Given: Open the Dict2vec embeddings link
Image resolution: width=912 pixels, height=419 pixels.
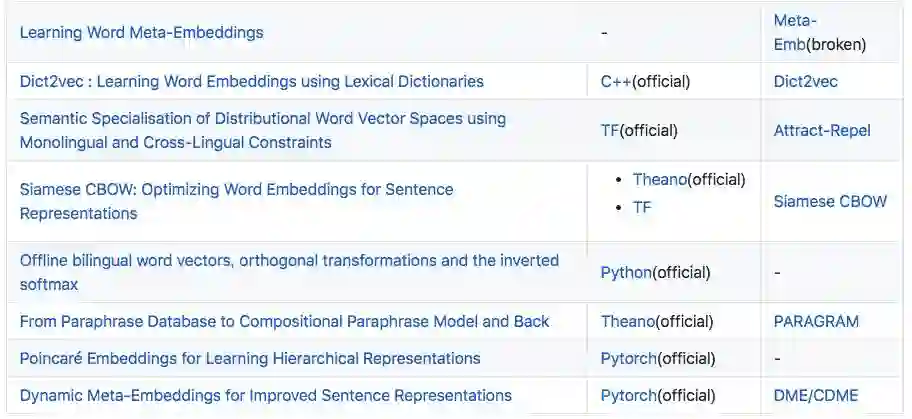Looking at the screenshot, I should (805, 81).
